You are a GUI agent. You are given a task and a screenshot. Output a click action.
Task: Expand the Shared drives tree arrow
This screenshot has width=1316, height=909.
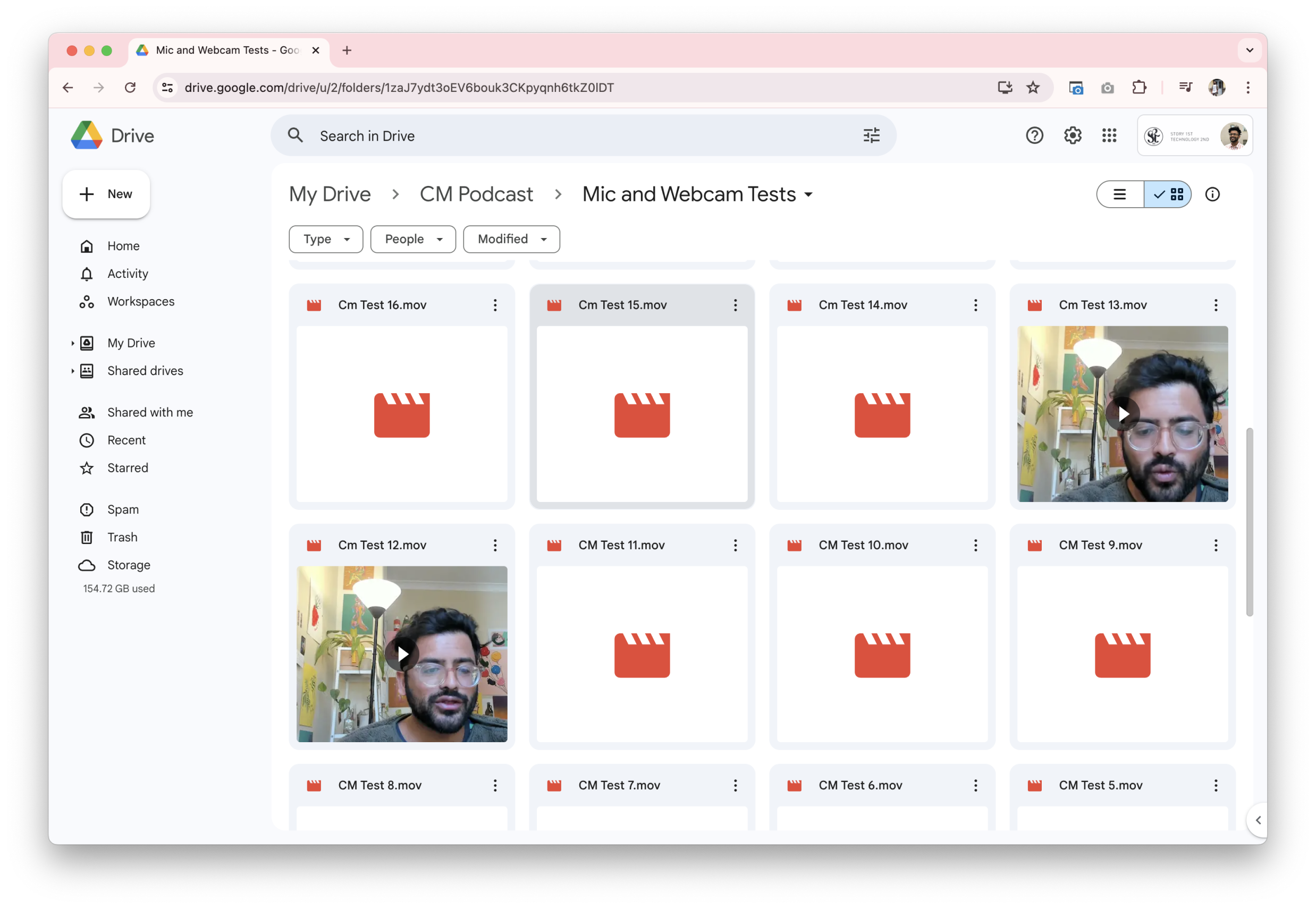(72, 371)
